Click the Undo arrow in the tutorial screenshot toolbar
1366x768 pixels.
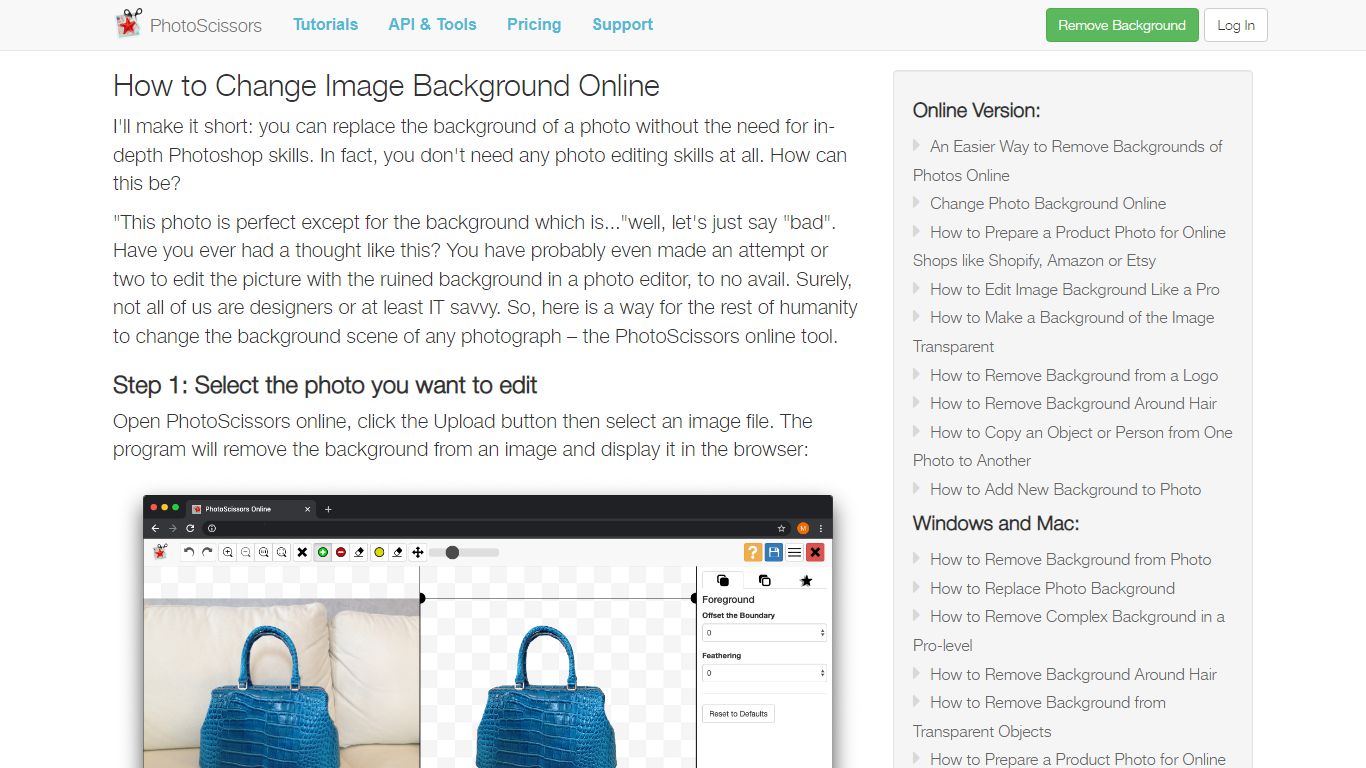pos(189,552)
